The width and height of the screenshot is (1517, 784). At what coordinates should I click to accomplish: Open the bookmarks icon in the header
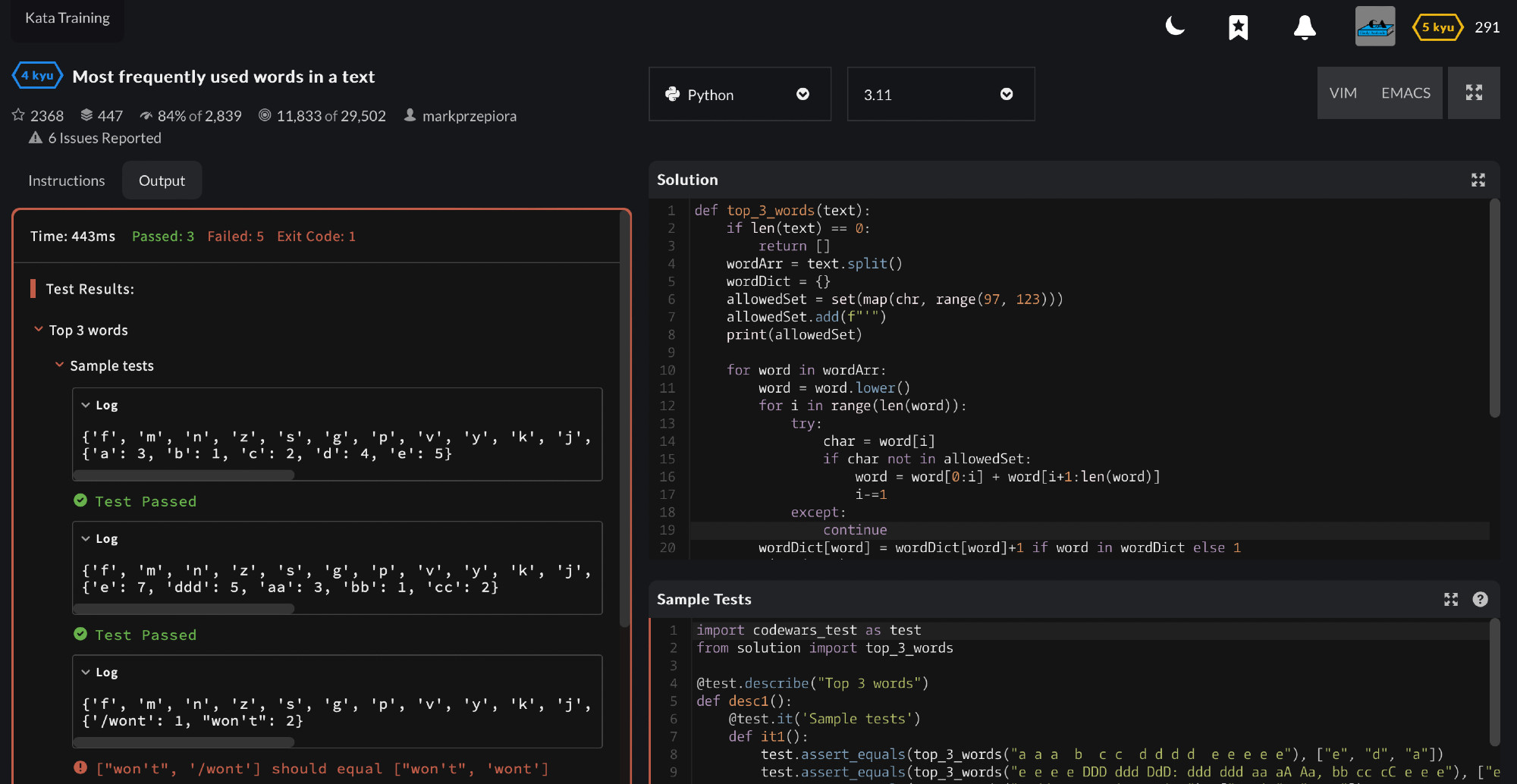point(1239,27)
